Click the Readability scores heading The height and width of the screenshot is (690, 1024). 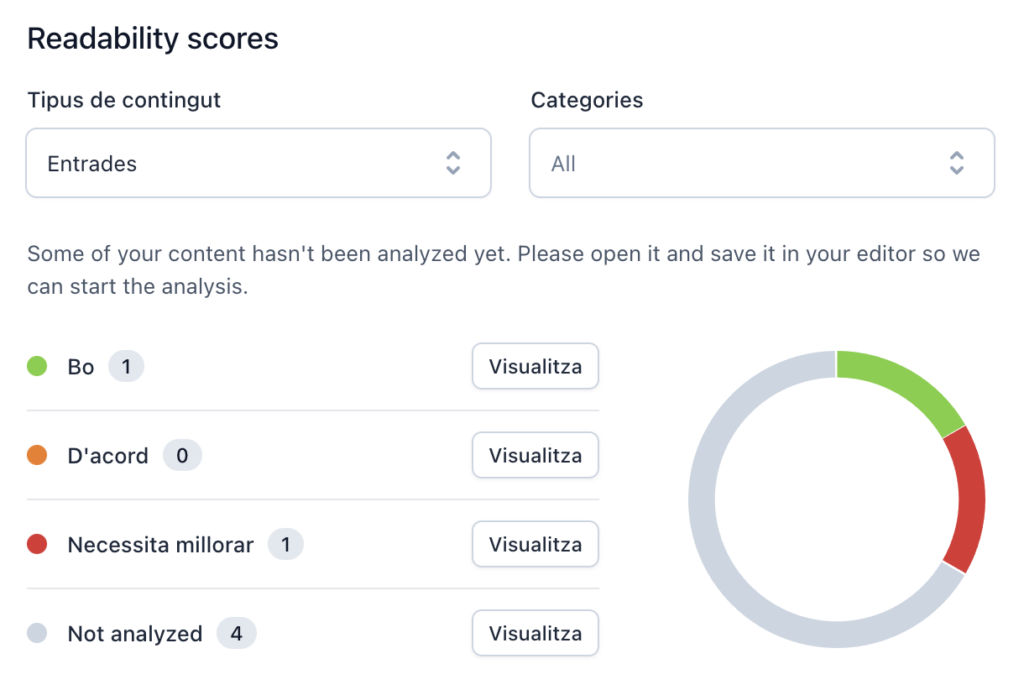coord(152,39)
